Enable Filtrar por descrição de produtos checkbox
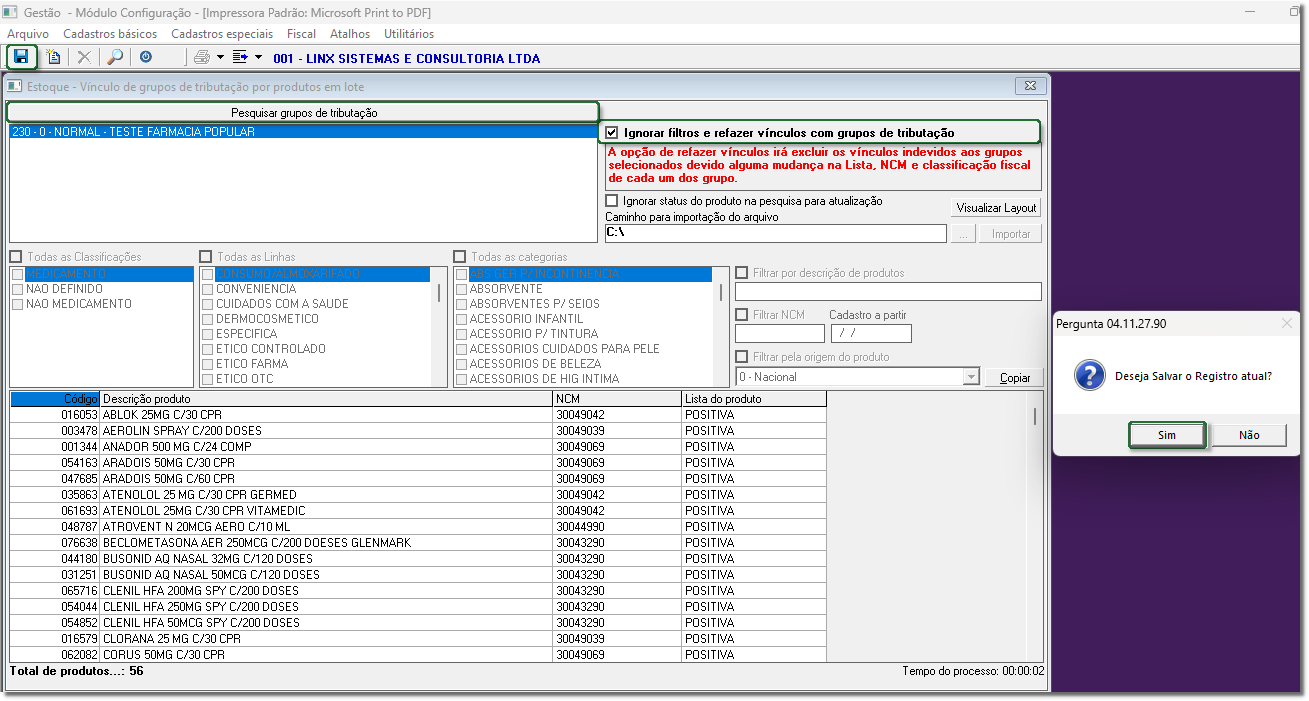1309x701 pixels. tap(742, 273)
